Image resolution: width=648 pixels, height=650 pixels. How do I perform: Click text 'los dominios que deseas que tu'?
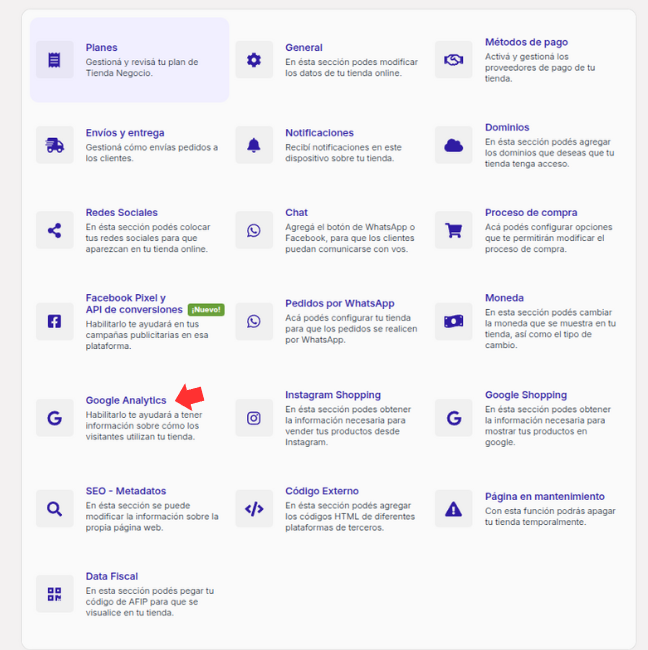549,153
